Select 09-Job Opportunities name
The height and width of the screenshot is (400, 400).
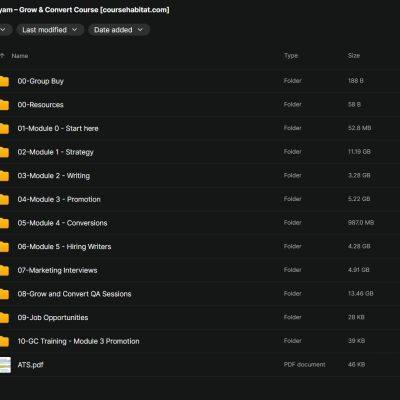tap(53, 318)
